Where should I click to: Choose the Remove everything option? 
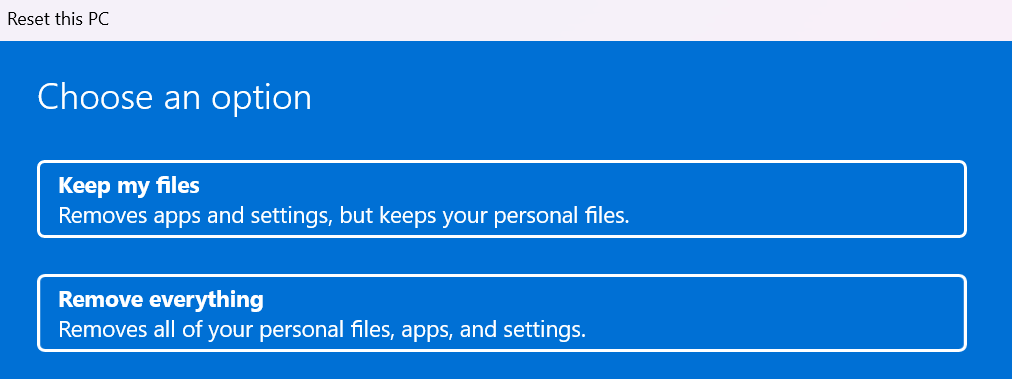(501, 313)
